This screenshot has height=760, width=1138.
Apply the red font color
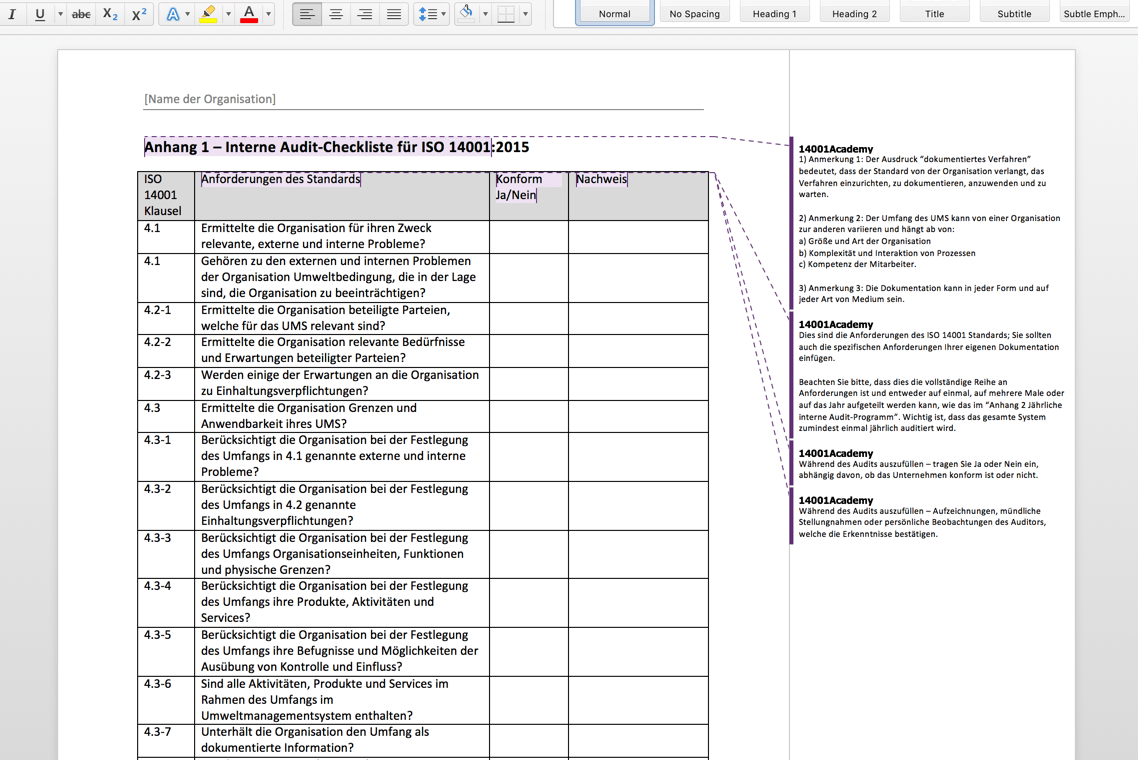(x=249, y=14)
